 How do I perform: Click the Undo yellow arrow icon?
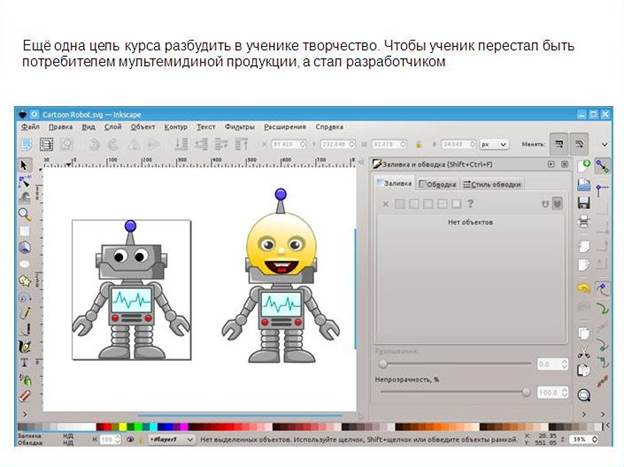pyautogui.click(x=584, y=288)
